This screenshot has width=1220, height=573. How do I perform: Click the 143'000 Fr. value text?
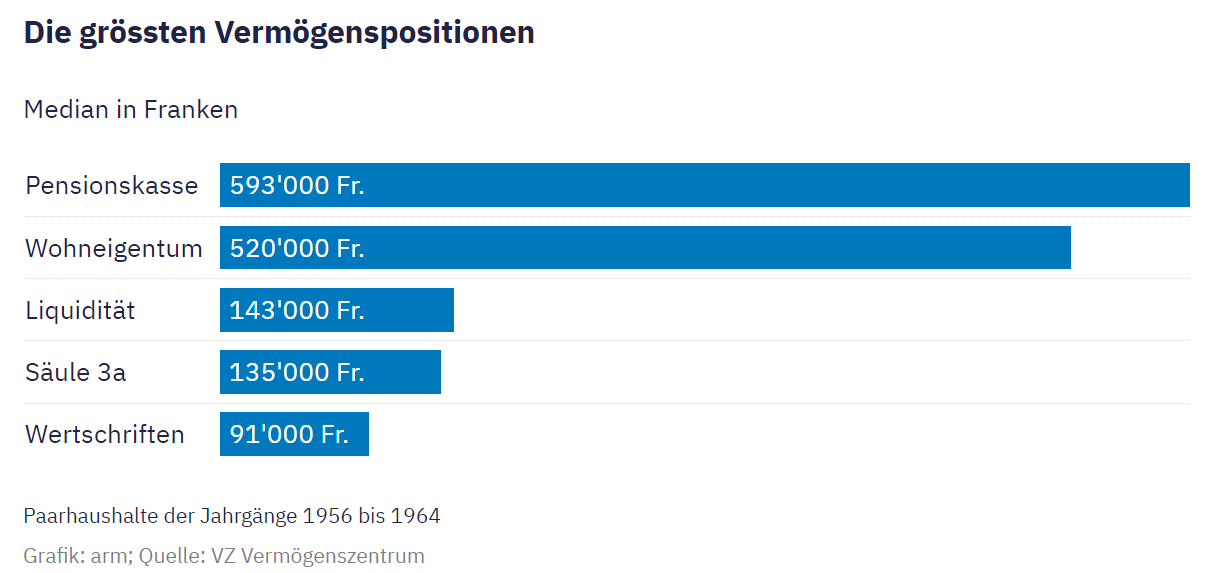[x=297, y=310]
